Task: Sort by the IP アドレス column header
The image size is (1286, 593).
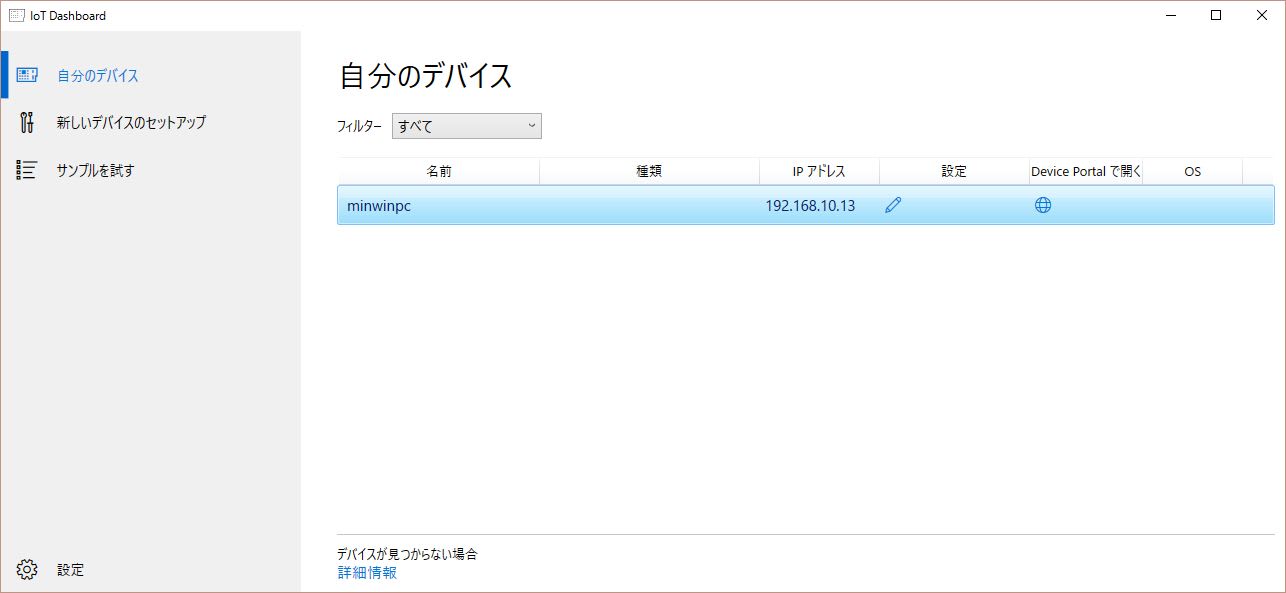Action: coord(819,171)
